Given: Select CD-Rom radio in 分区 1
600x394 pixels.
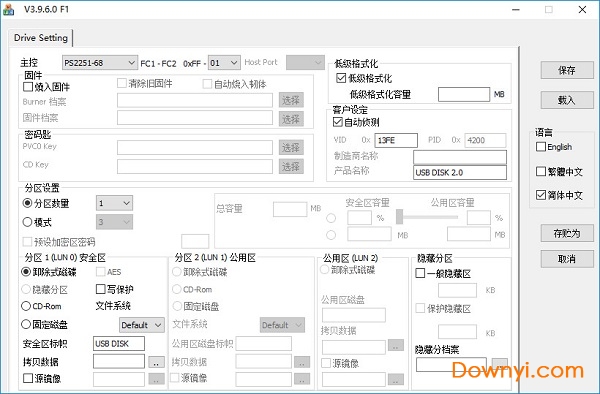Looking at the screenshot, I should click(26, 306).
